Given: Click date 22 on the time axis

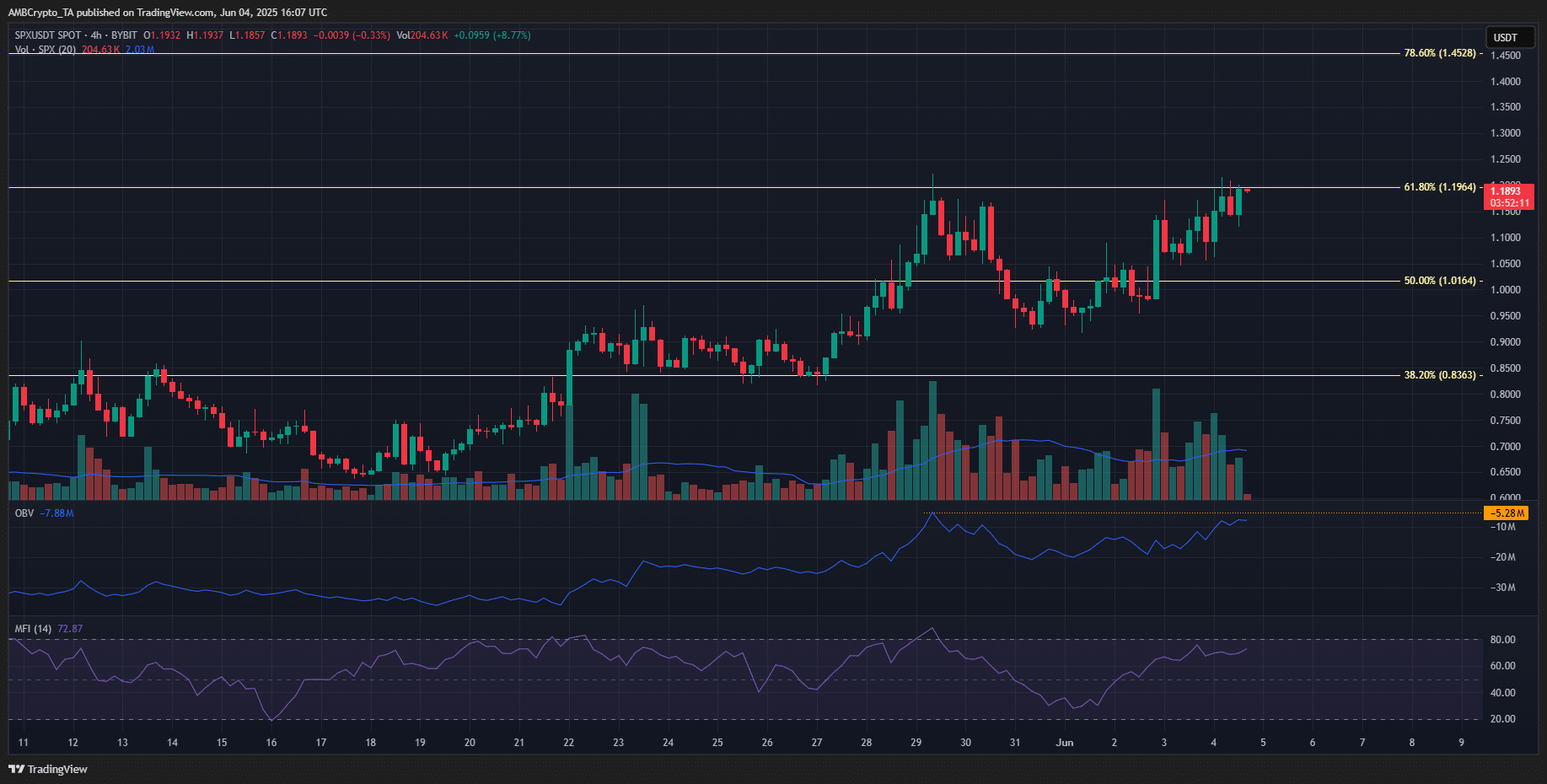Looking at the screenshot, I should pos(569,743).
